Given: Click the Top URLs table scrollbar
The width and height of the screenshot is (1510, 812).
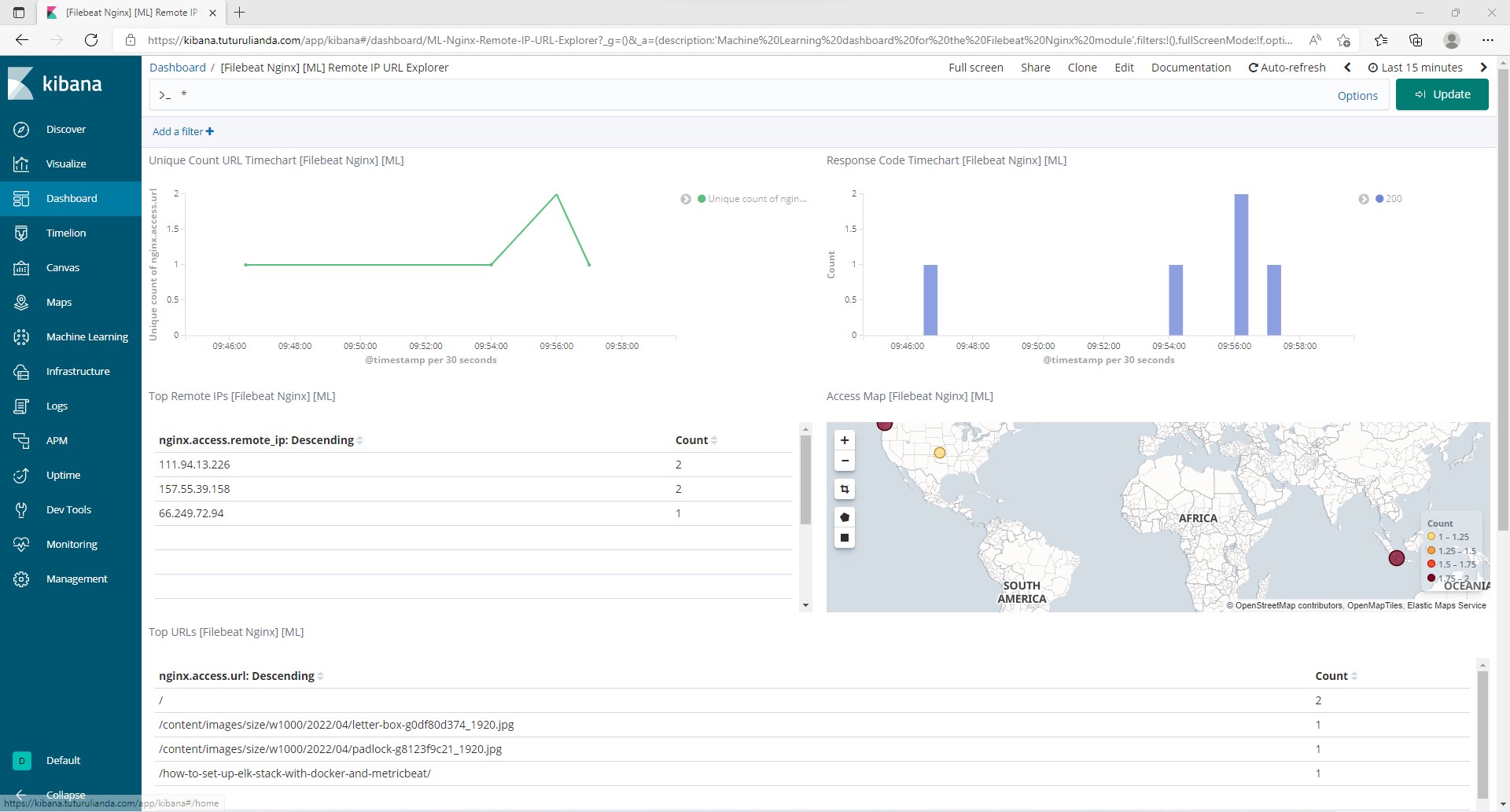Looking at the screenshot, I should [1482, 733].
